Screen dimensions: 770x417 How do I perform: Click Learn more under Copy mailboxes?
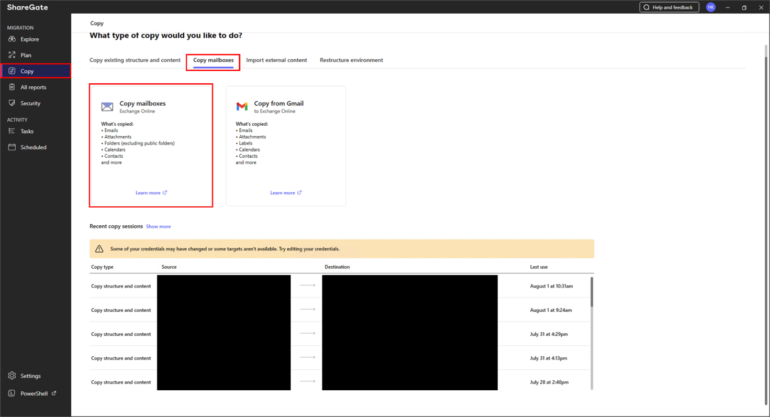click(x=150, y=192)
